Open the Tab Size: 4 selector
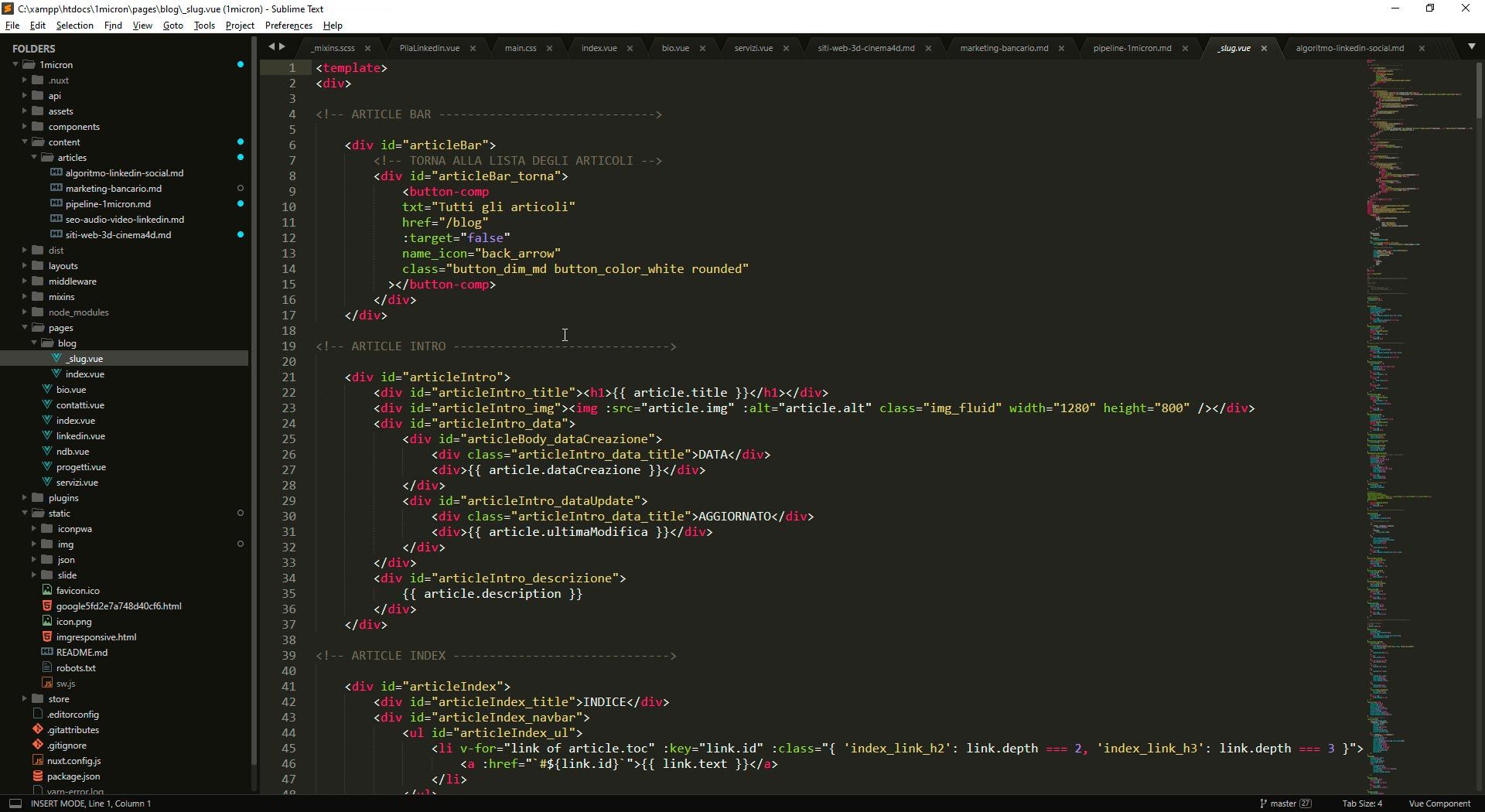1485x812 pixels. 1361,803
